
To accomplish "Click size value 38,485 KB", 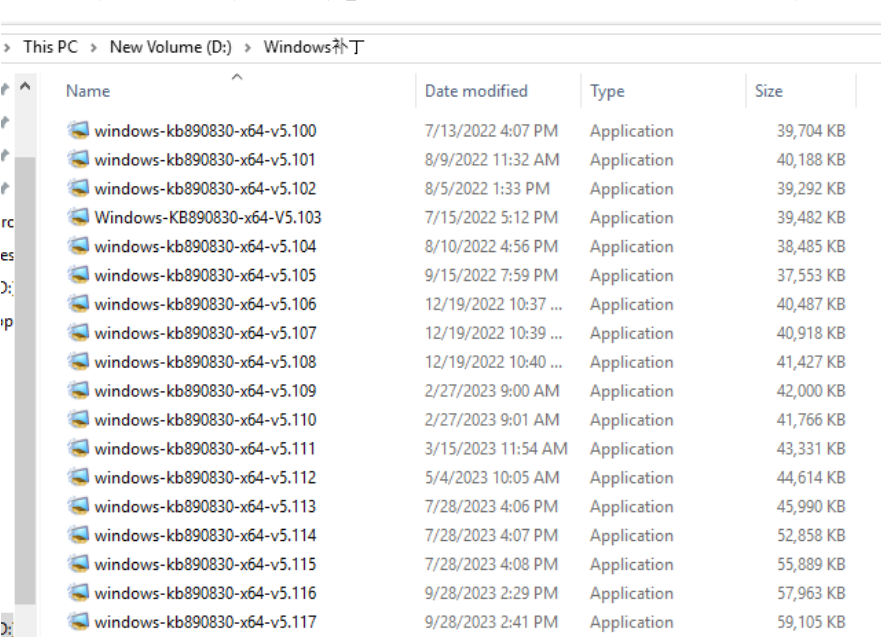I will [x=811, y=247].
